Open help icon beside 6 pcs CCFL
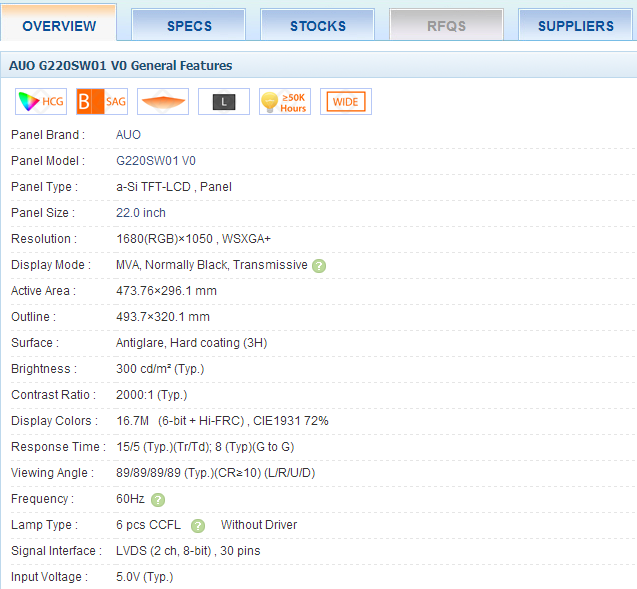 (198, 526)
